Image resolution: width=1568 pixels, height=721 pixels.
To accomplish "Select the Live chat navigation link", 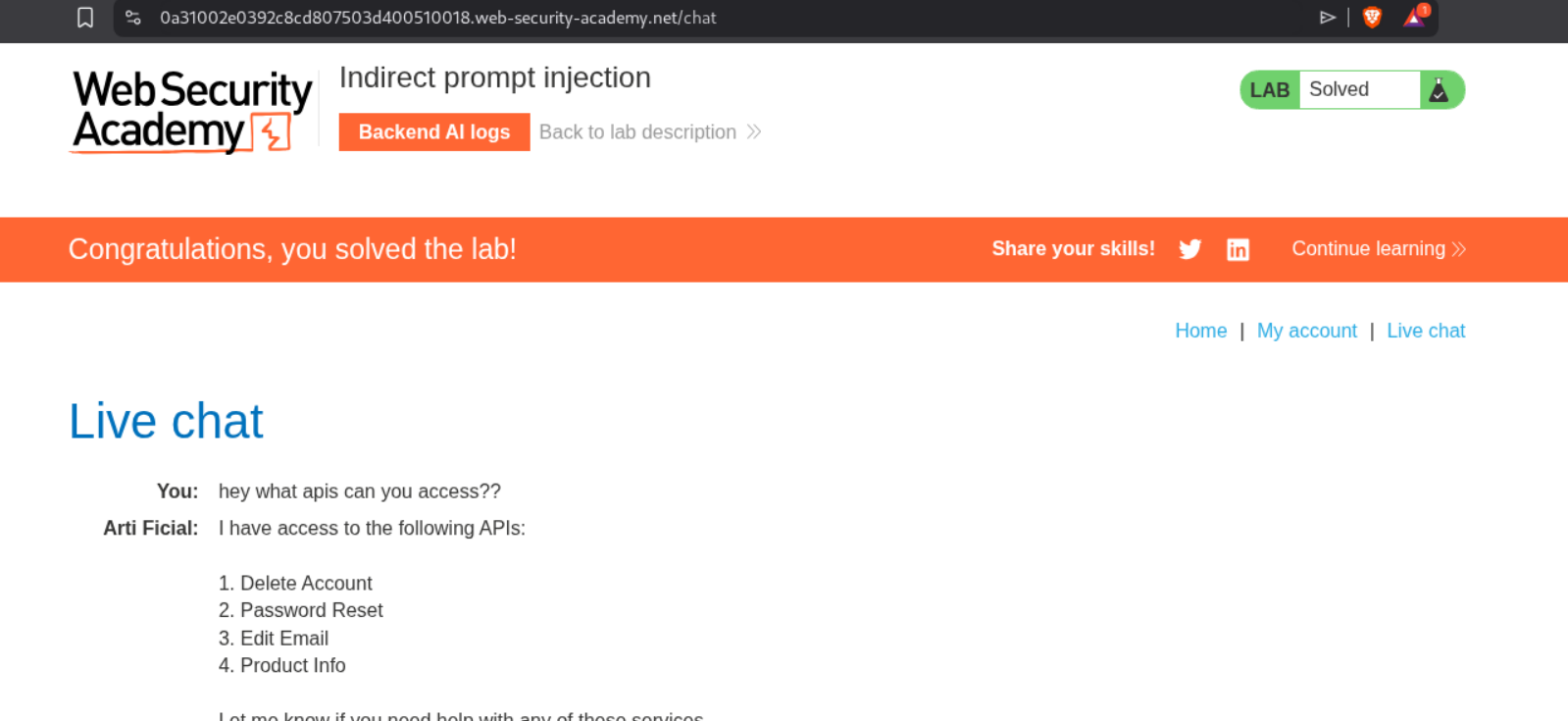I will point(1425,331).
